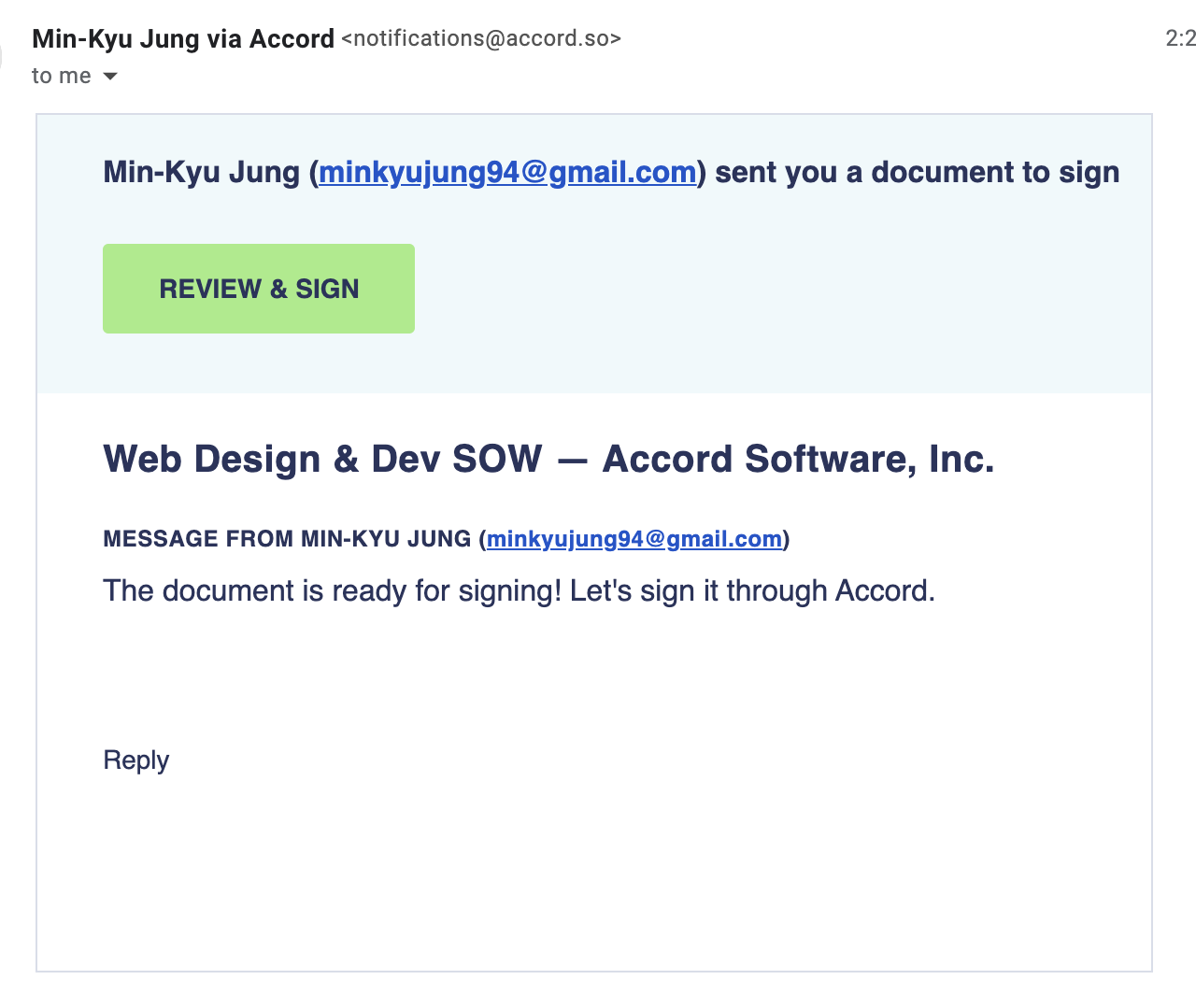Click the MESSAGE FROM MIN-KYU JUNG label
The height and width of the screenshot is (1008, 1196).
[287, 539]
